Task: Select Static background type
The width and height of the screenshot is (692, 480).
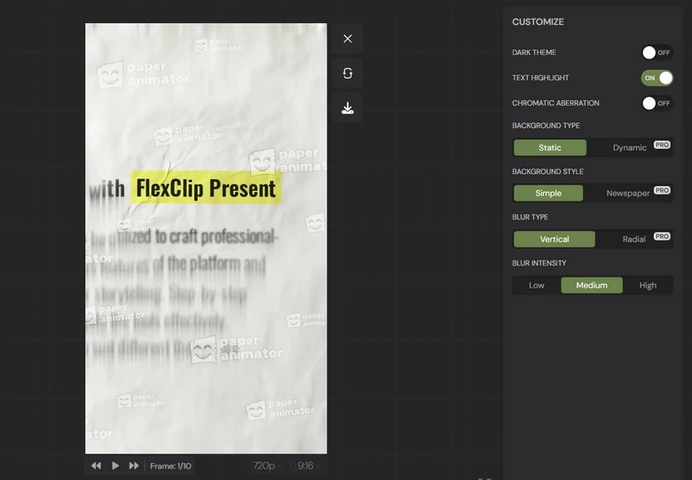Action: click(550, 148)
